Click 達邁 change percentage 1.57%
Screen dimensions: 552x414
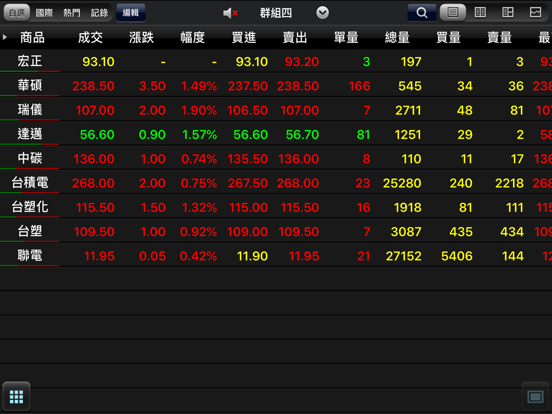tap(200, 134)
